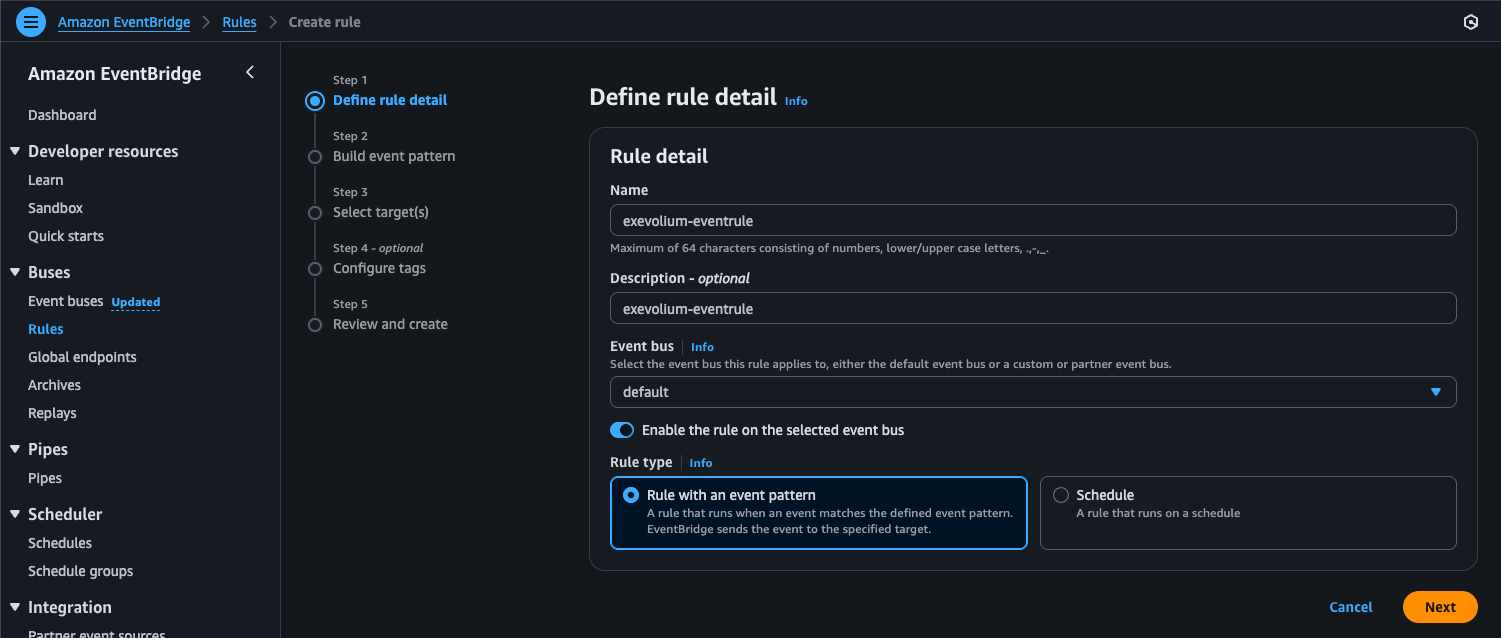The width and height of the screenshot is (1501, 638).
Task: Open the hamburger navigation menu icon
Action: (x=31, y=21)
